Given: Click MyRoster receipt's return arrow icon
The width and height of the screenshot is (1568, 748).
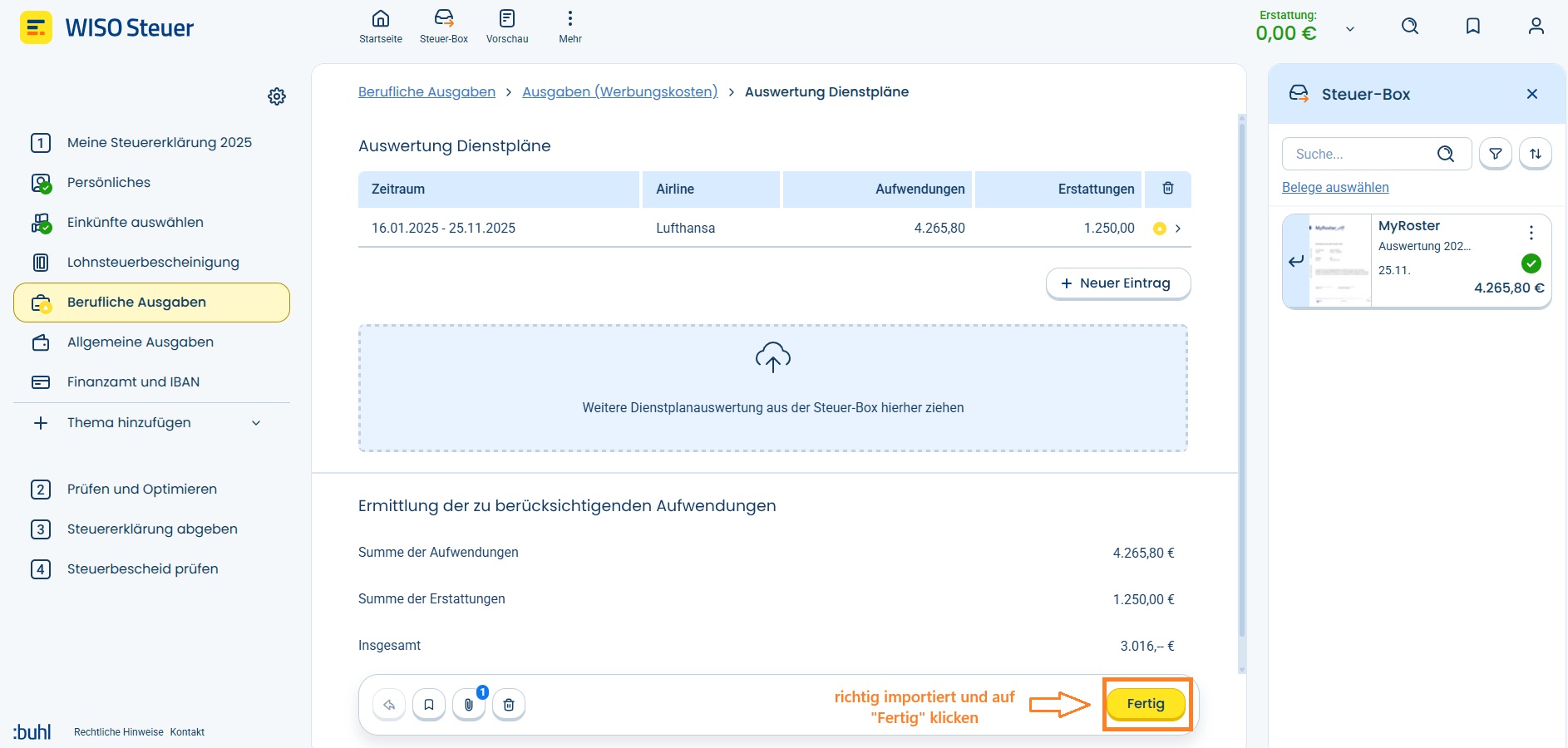Looking at the screenshot, I should [1296, 261].
